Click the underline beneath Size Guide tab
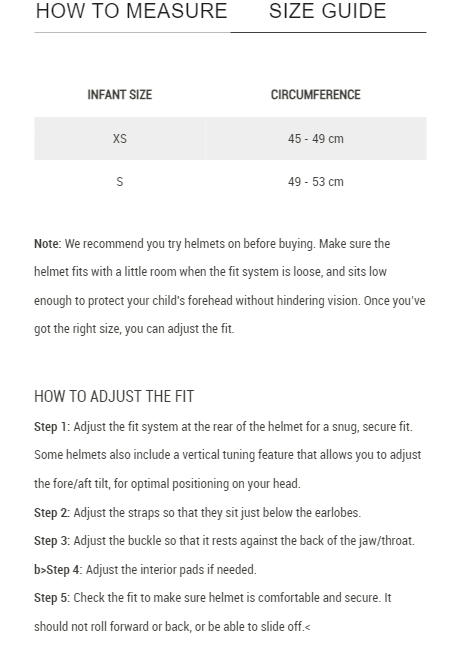Screen dimensions: 453x653 329,32
